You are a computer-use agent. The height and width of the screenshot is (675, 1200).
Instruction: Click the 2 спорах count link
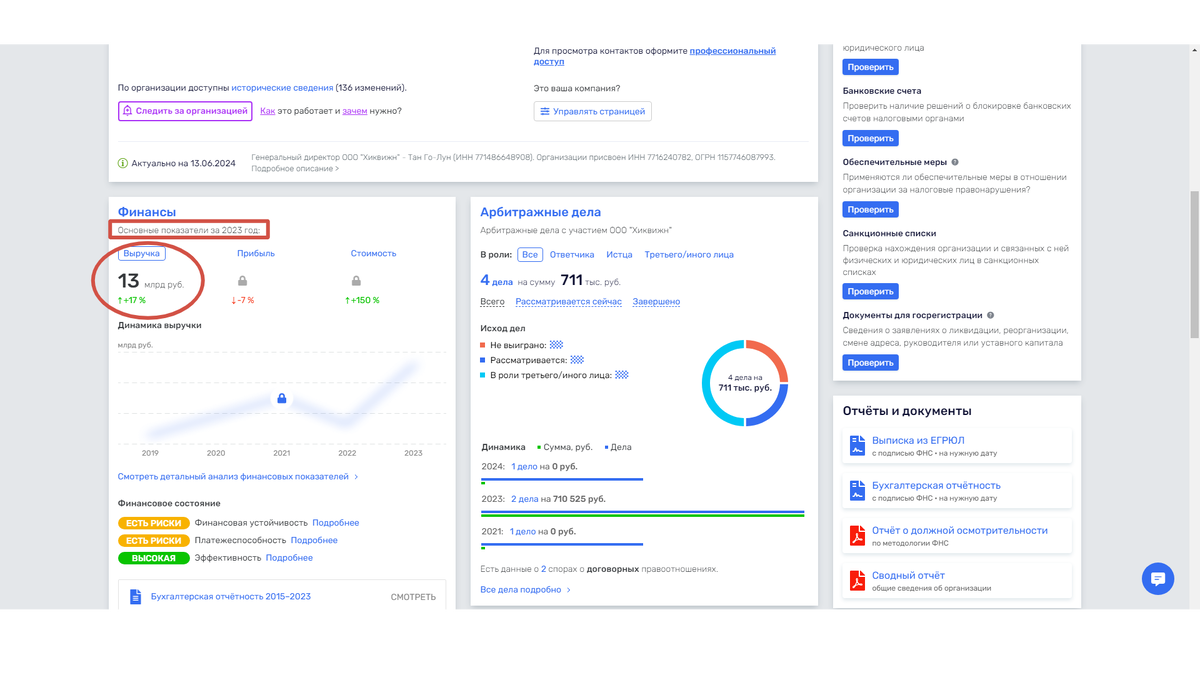pos(544,569)
